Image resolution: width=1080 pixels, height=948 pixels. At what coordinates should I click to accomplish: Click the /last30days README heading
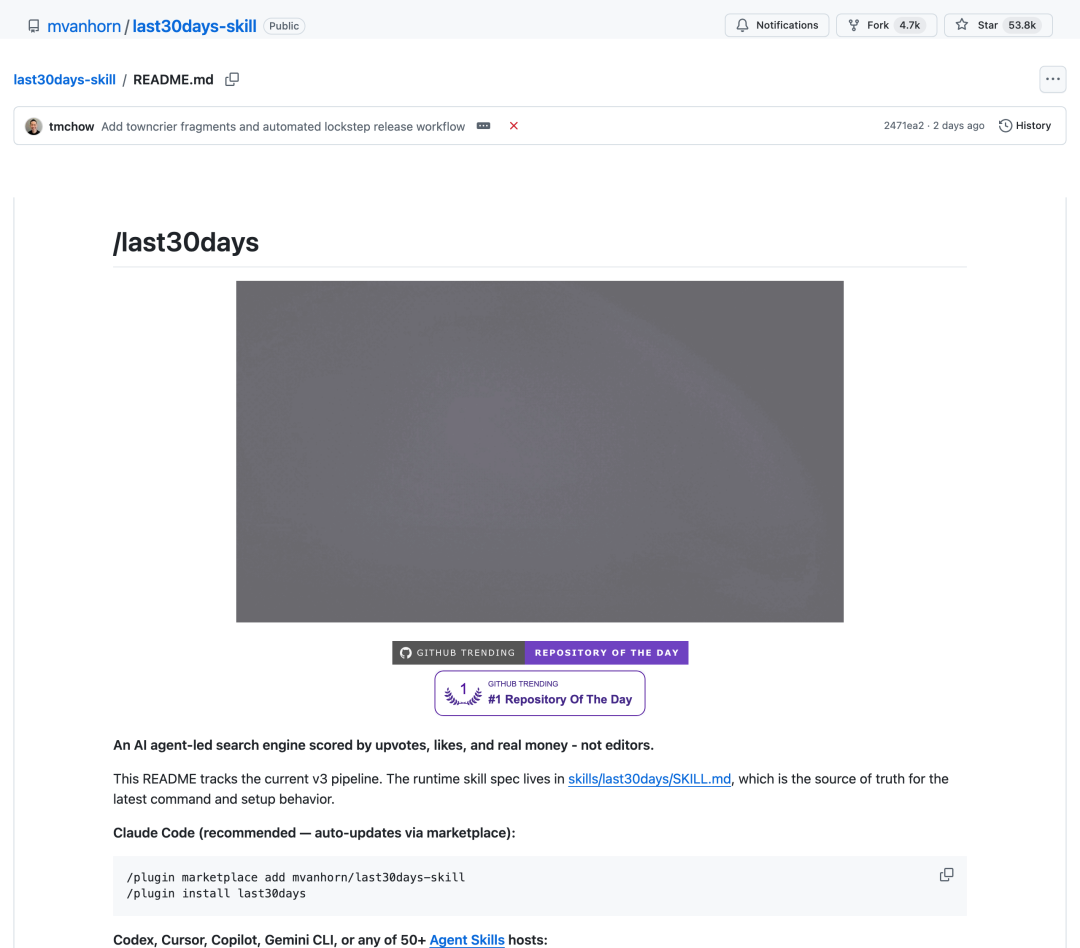coord(186,243)
